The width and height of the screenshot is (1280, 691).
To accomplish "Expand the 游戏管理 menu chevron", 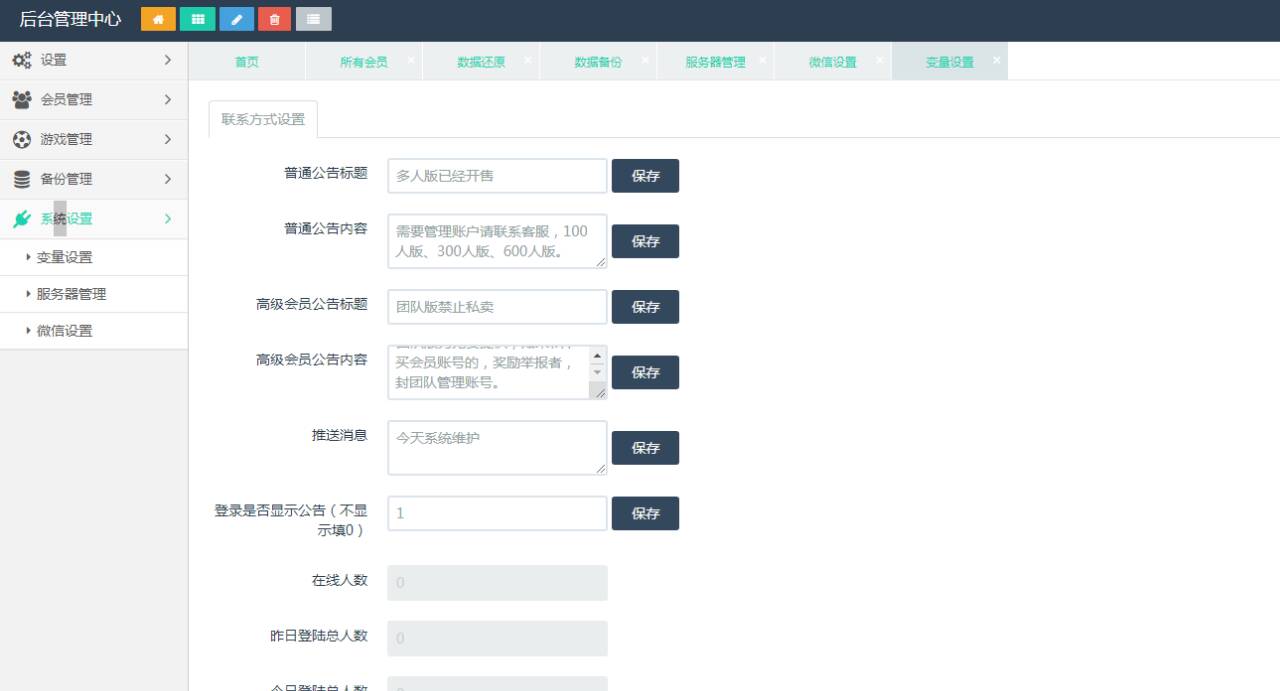I will [x=167, y=139].
